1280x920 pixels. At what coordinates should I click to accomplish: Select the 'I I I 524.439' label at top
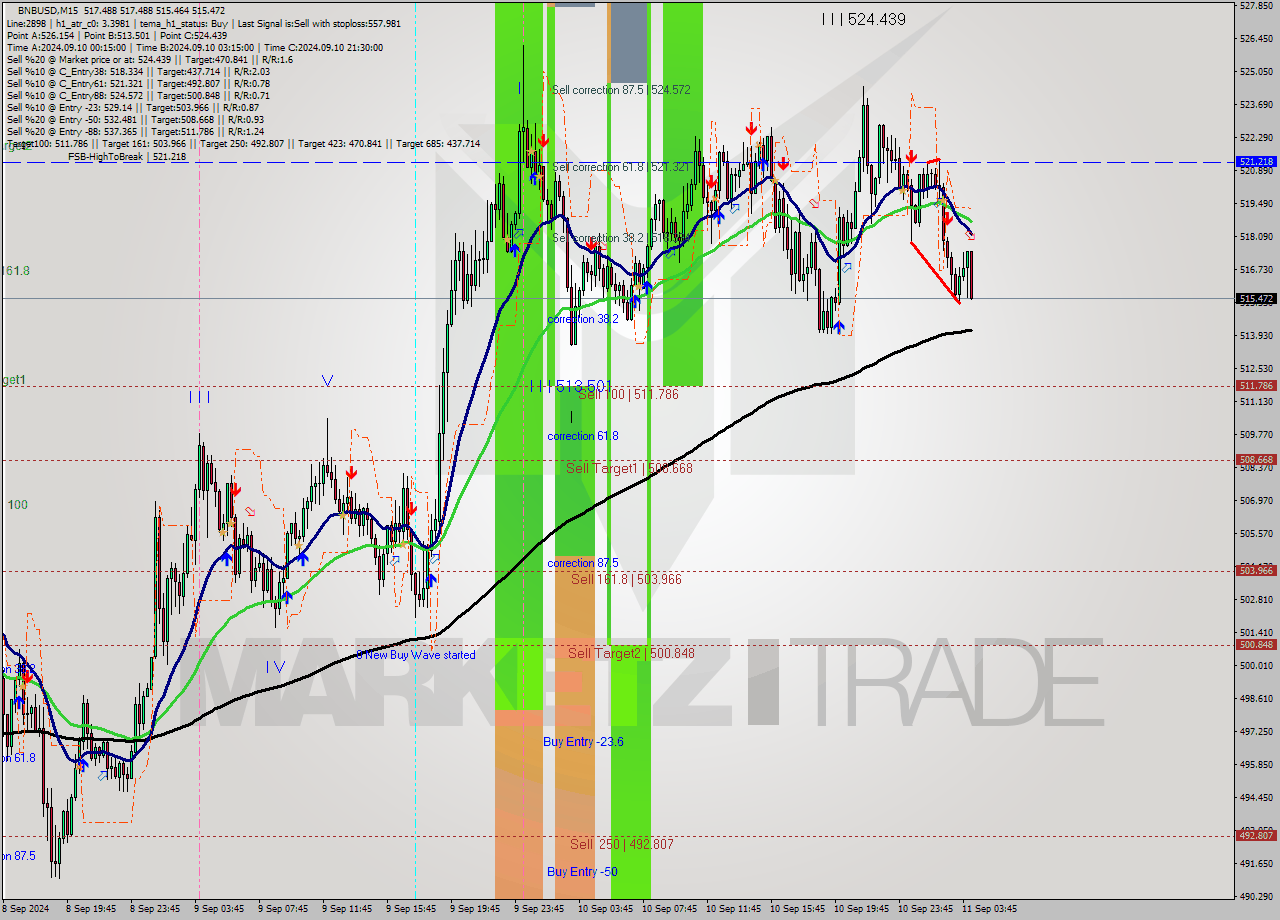pyautogui.click(x=863, y=19)
